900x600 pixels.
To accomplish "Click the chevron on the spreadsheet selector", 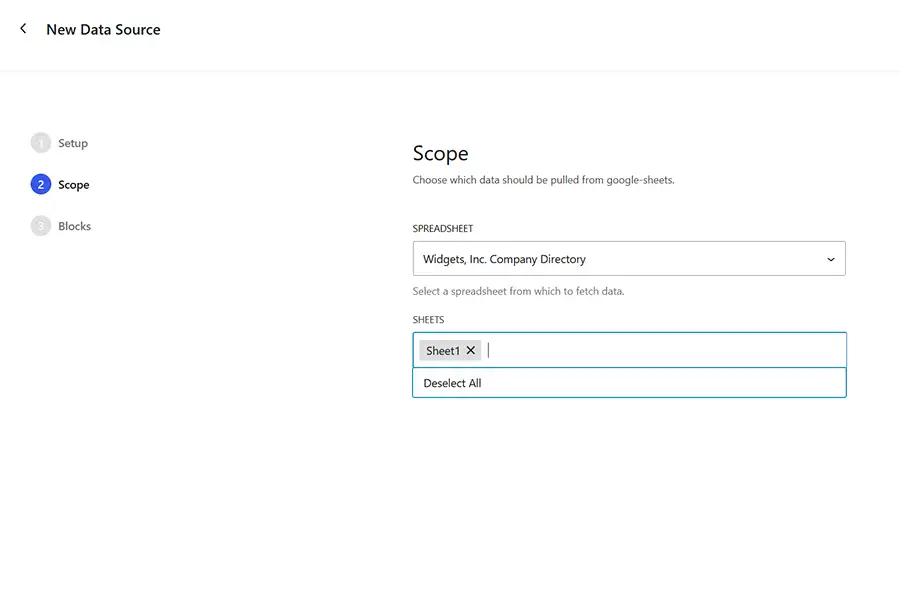I will click(x=830, y=258).
